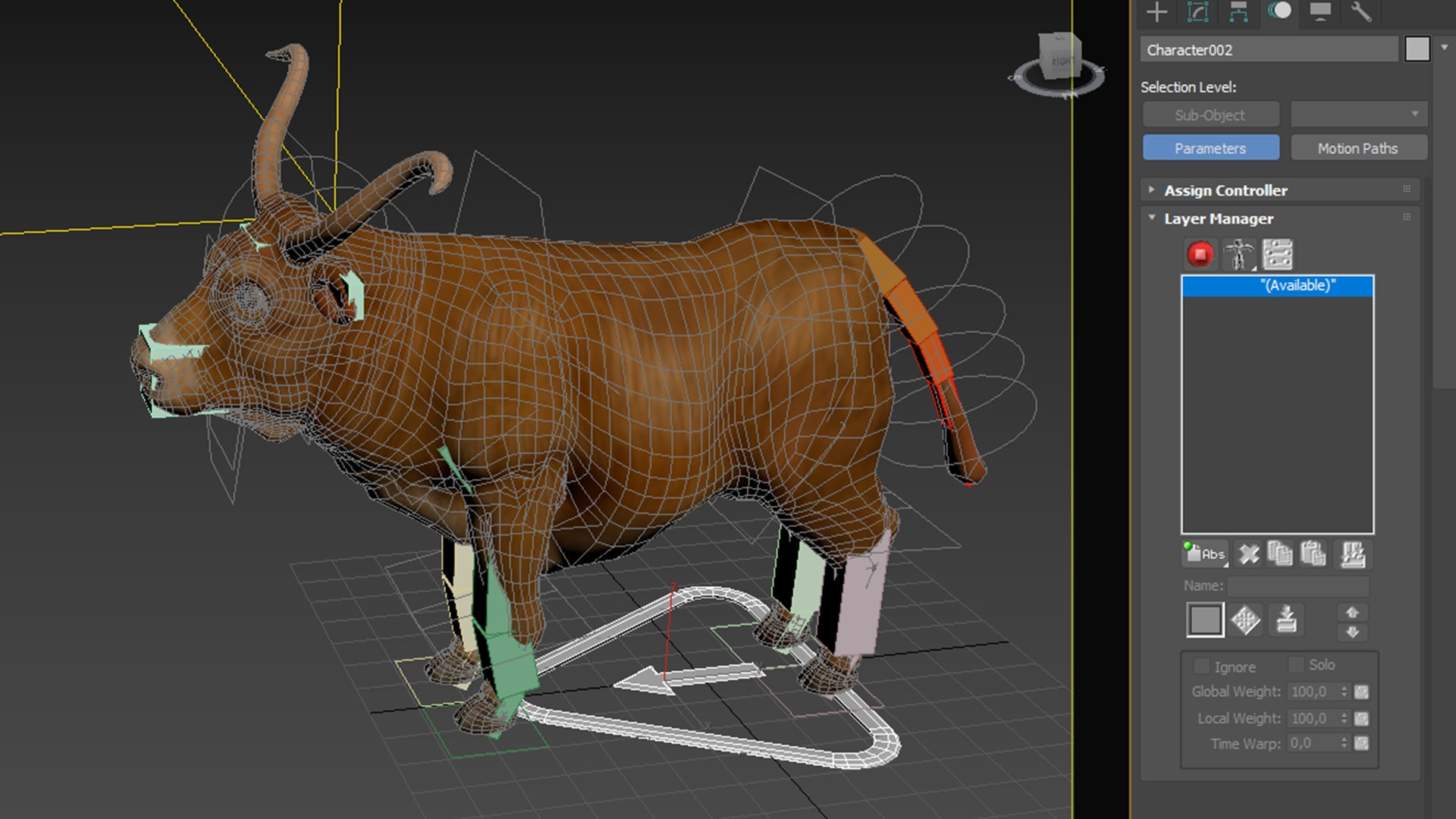
Task: Open the Selection Level dropdown list
Action: 1358,115
